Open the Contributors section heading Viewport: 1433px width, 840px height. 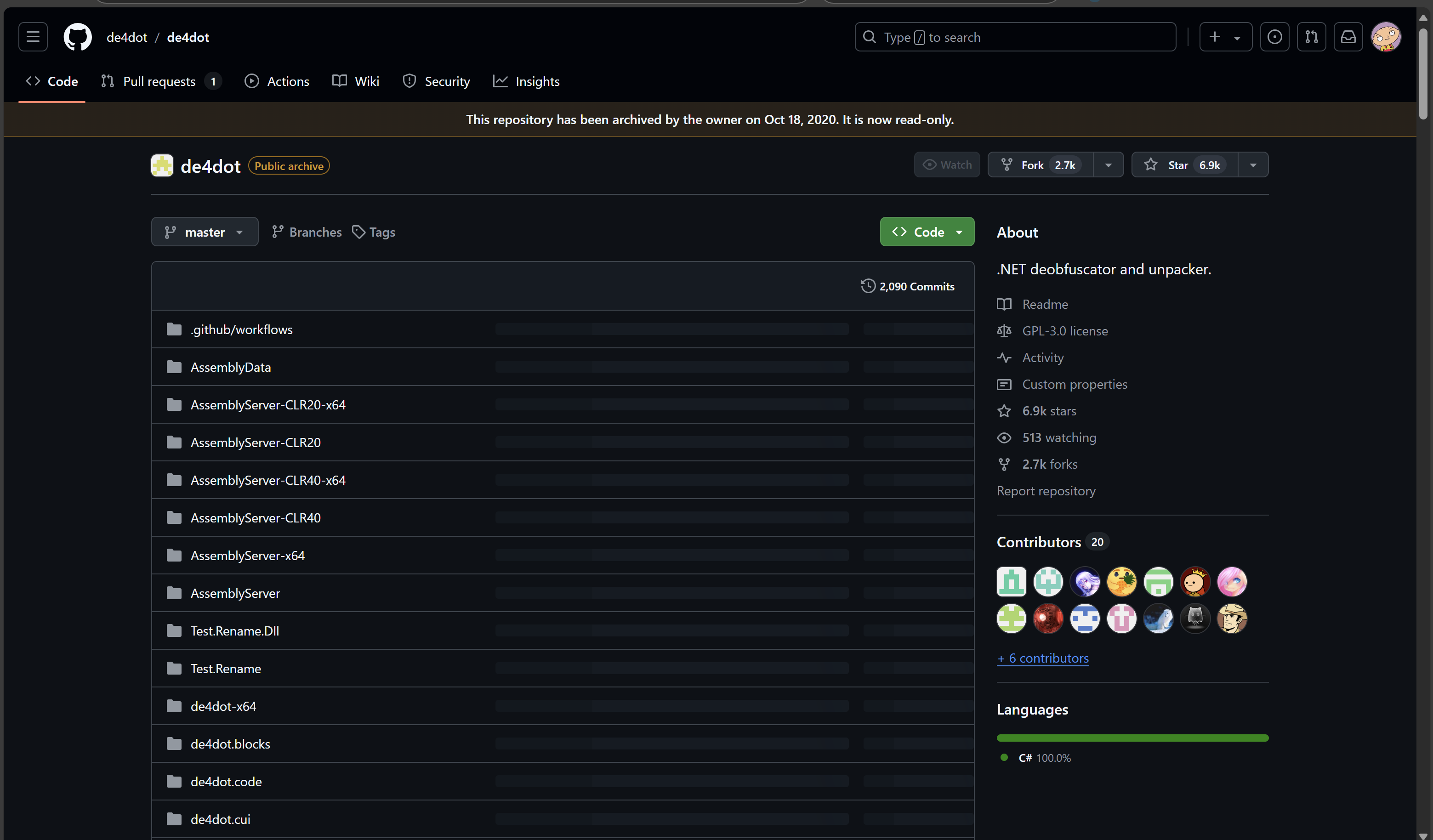(x=1039, y=542)
